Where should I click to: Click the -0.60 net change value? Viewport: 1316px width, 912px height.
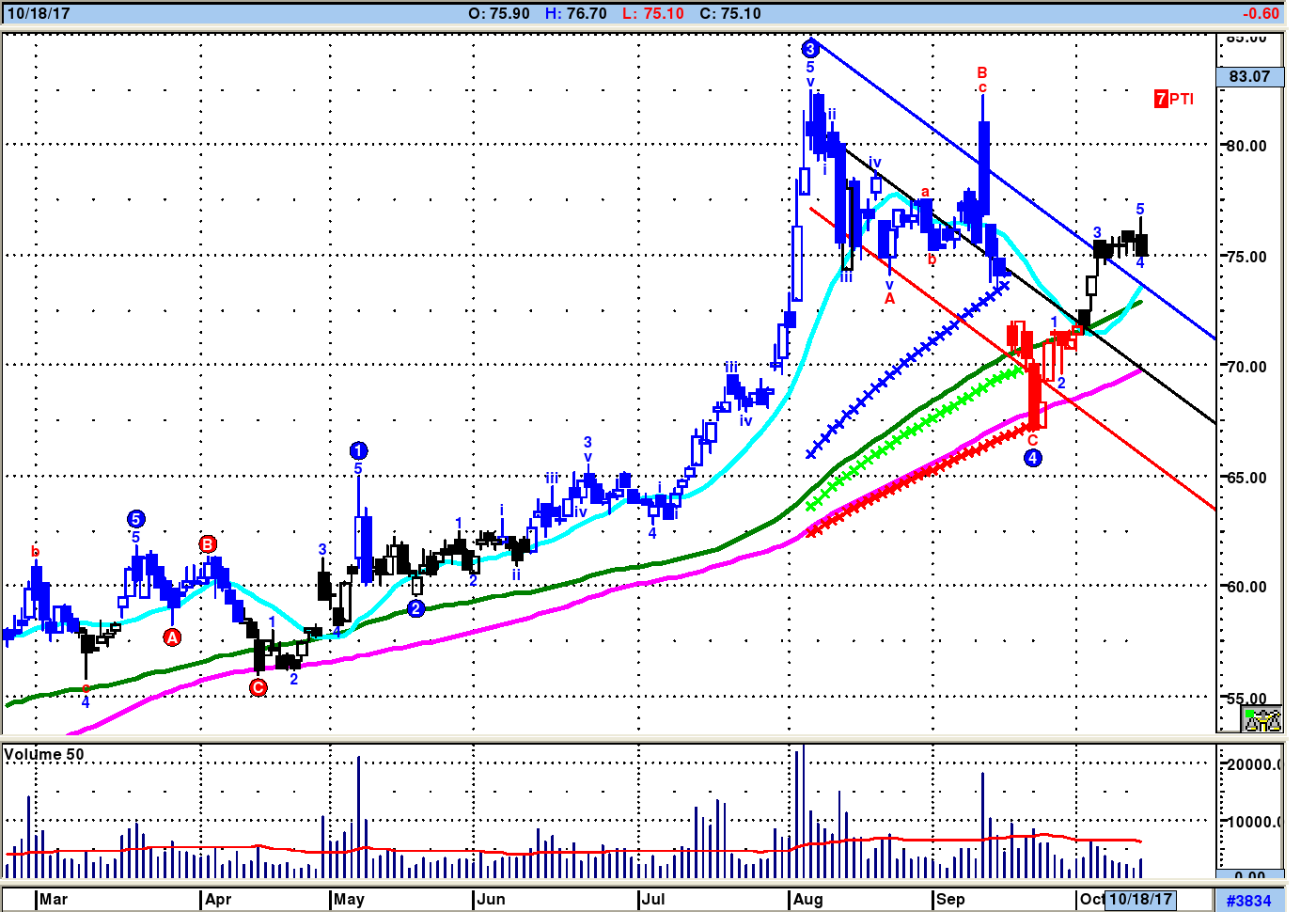tap(1260, 13)
